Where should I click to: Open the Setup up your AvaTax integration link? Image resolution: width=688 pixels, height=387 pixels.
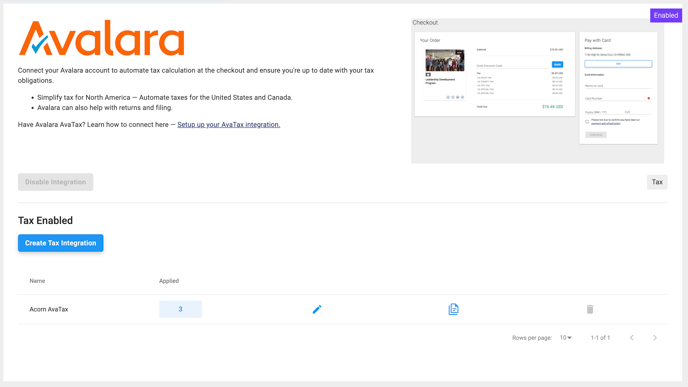pyautogui.click(x=229, y=125)
